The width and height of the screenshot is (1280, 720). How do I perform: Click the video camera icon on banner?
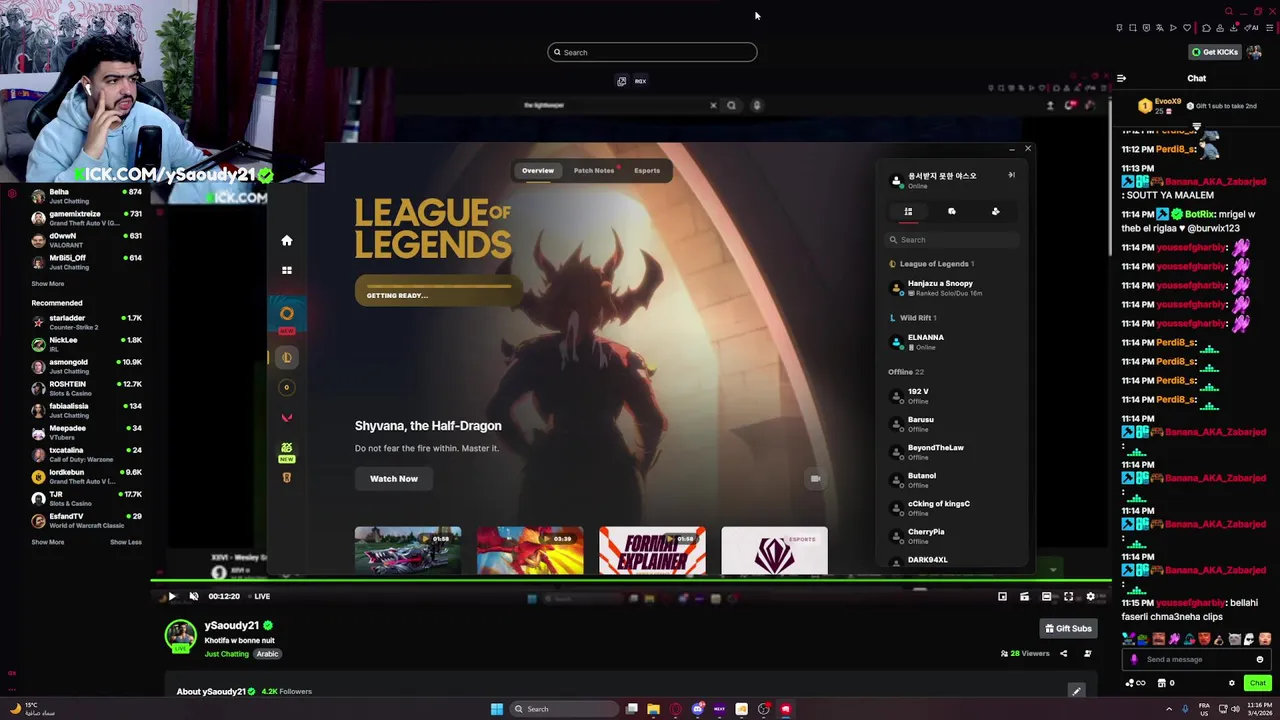pos(816,479)
